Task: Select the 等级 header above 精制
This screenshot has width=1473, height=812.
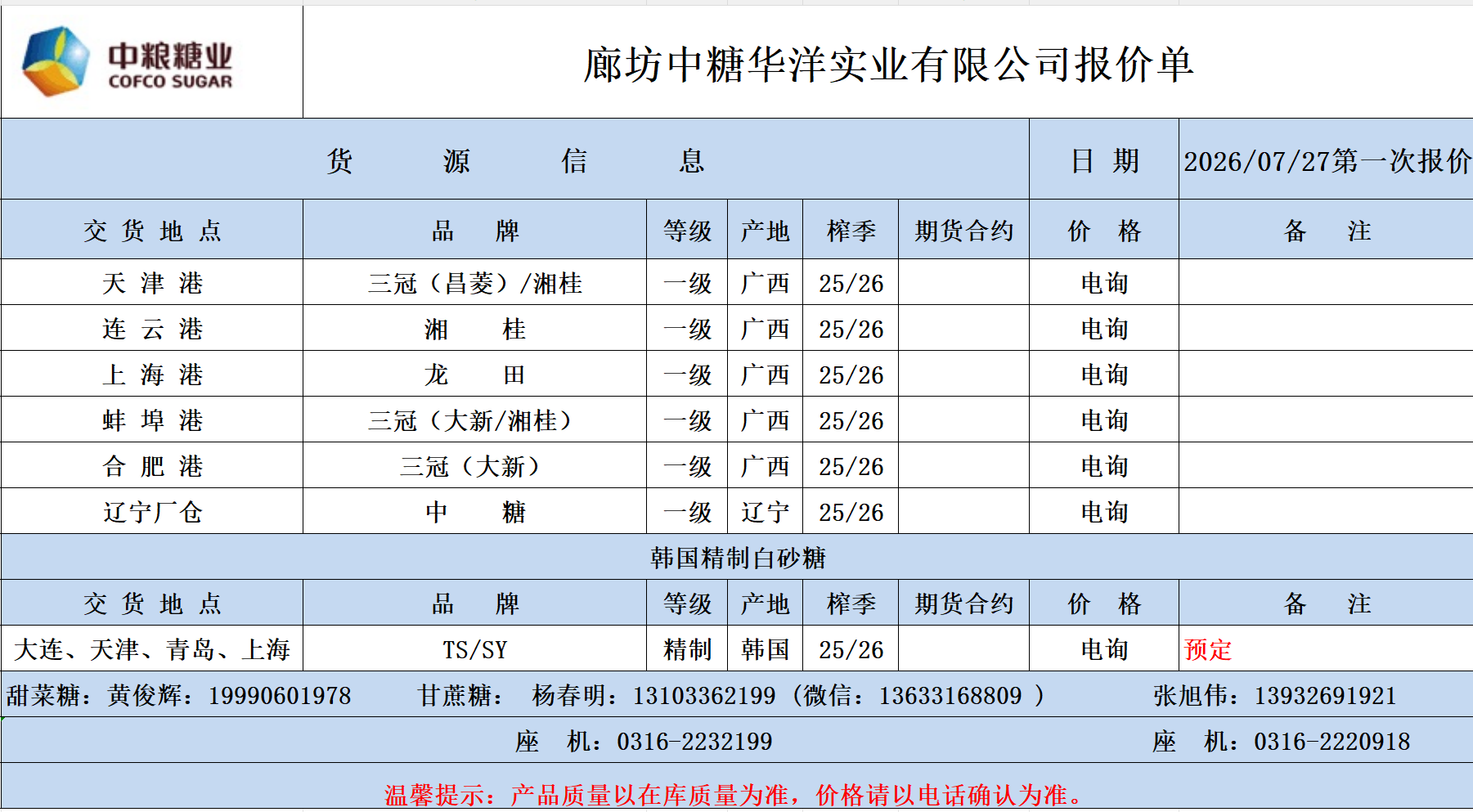Action: click(x=687, y=603)
